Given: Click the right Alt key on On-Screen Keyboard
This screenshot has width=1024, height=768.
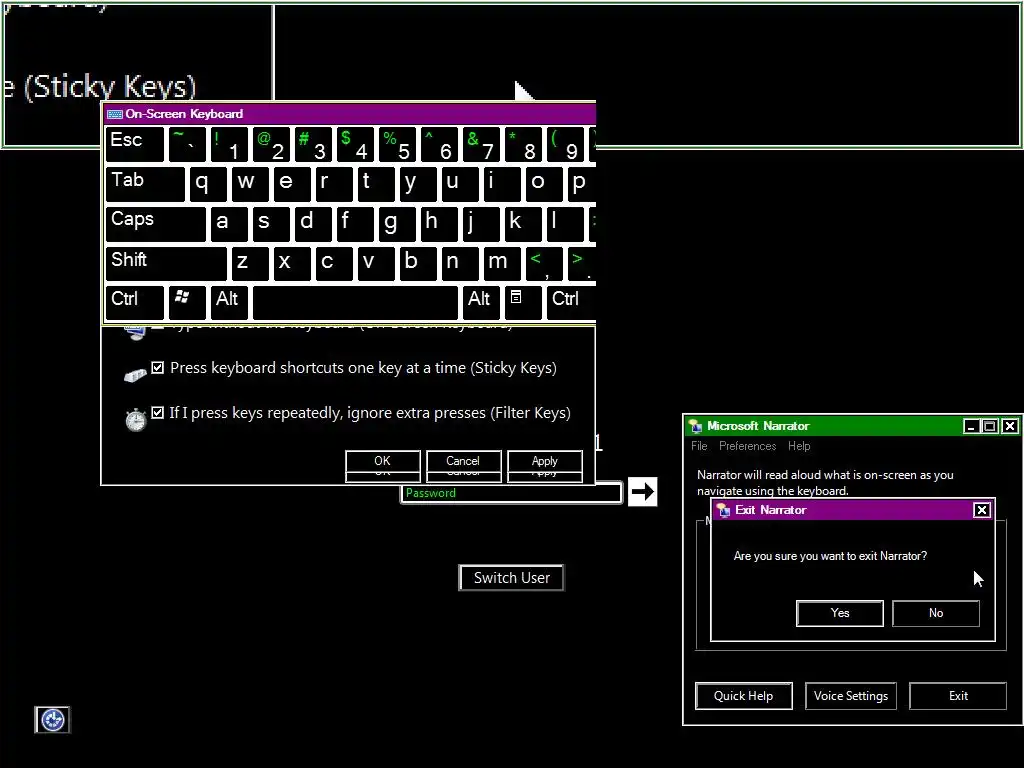Looking at the screenshot, I should click(481, 302).
